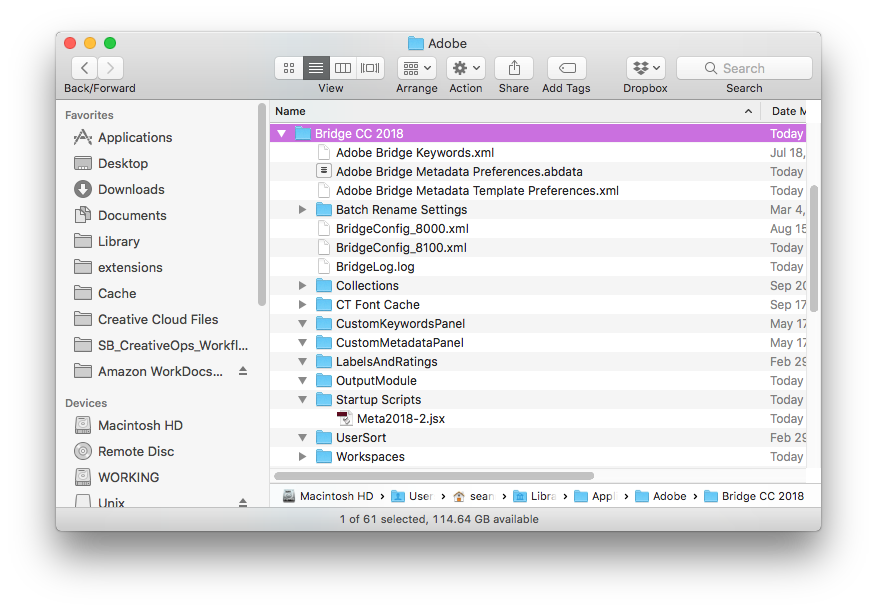Open SB_CreativeOps_Workfl... in sidebar
The width and height of the screenshot is (877, 611).
coord(172,346)
